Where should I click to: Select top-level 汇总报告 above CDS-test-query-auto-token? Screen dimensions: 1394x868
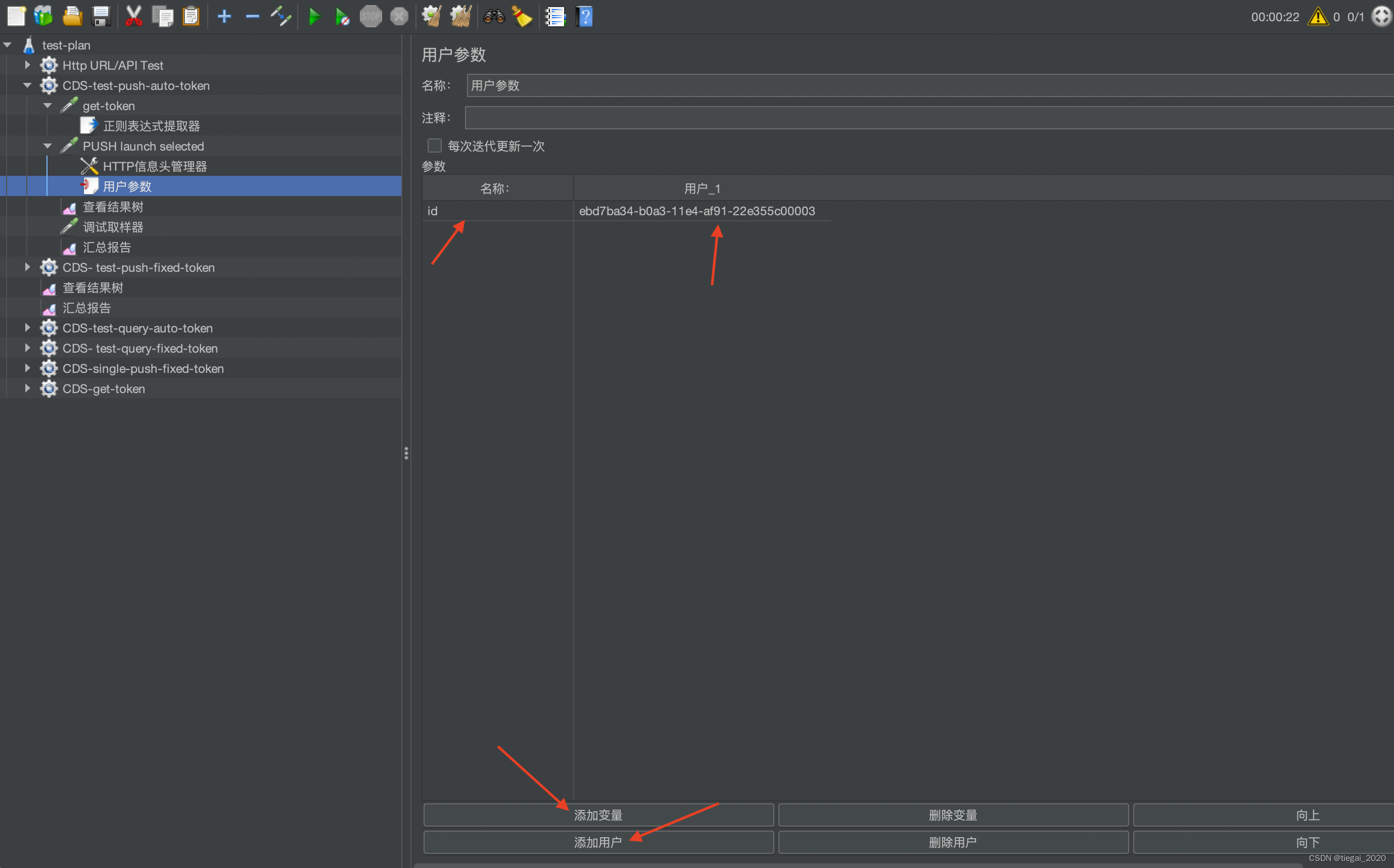[87, 308]
